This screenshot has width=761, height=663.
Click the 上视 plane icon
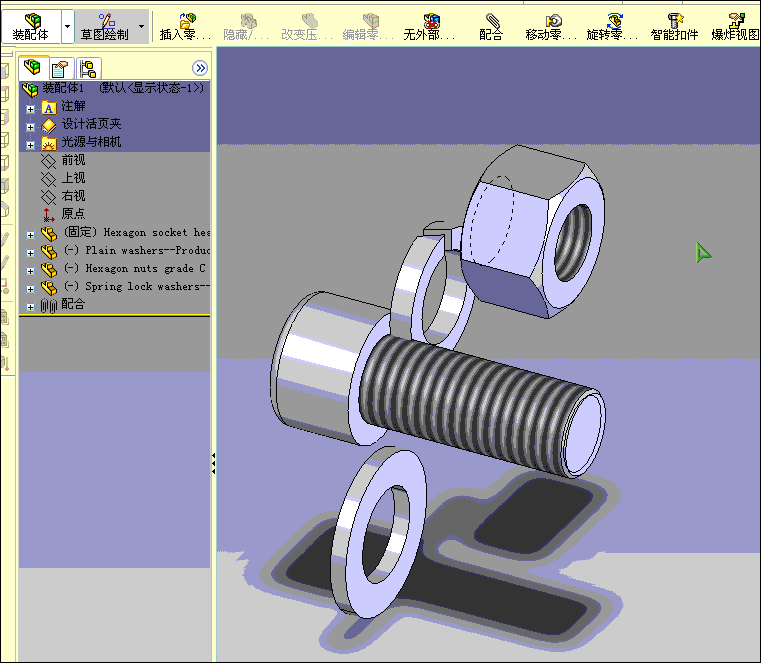coord(49,179)
